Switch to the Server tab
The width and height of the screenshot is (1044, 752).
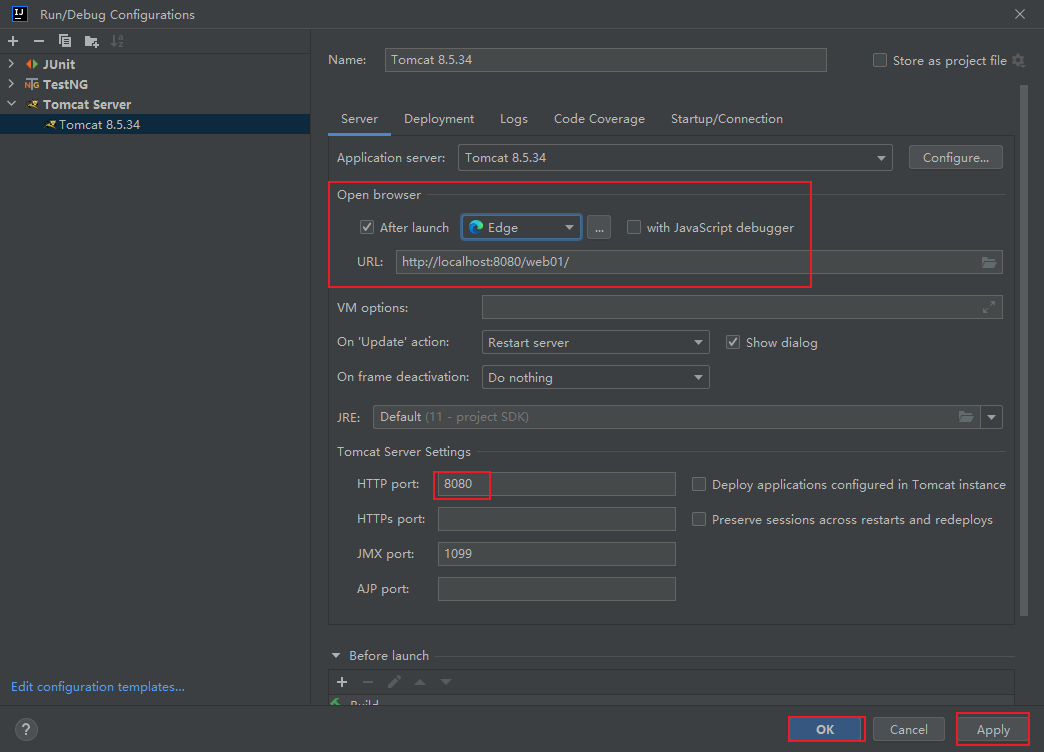tap(360, 119)
